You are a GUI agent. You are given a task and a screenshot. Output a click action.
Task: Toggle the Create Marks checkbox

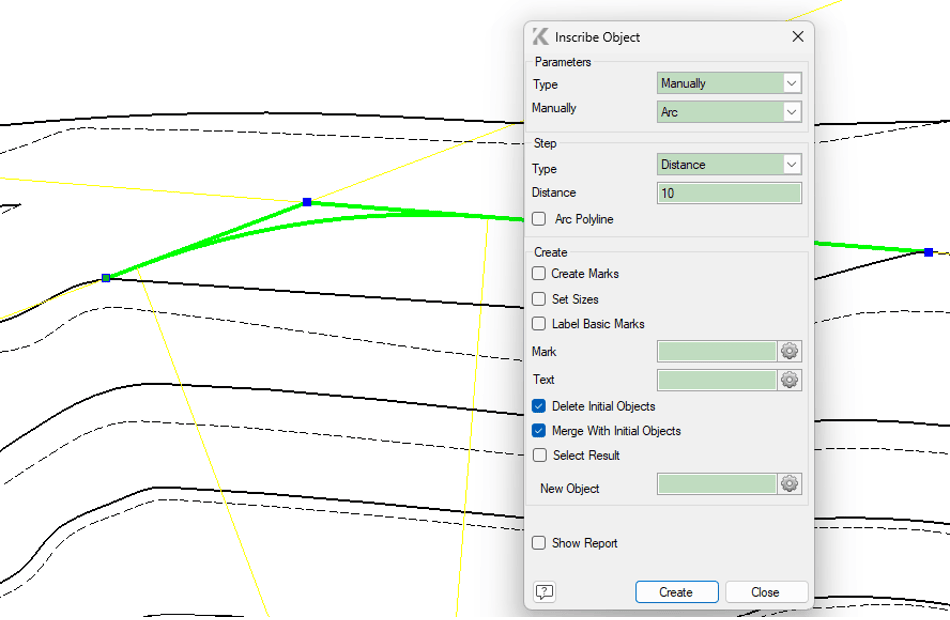(x=540, y=274)
